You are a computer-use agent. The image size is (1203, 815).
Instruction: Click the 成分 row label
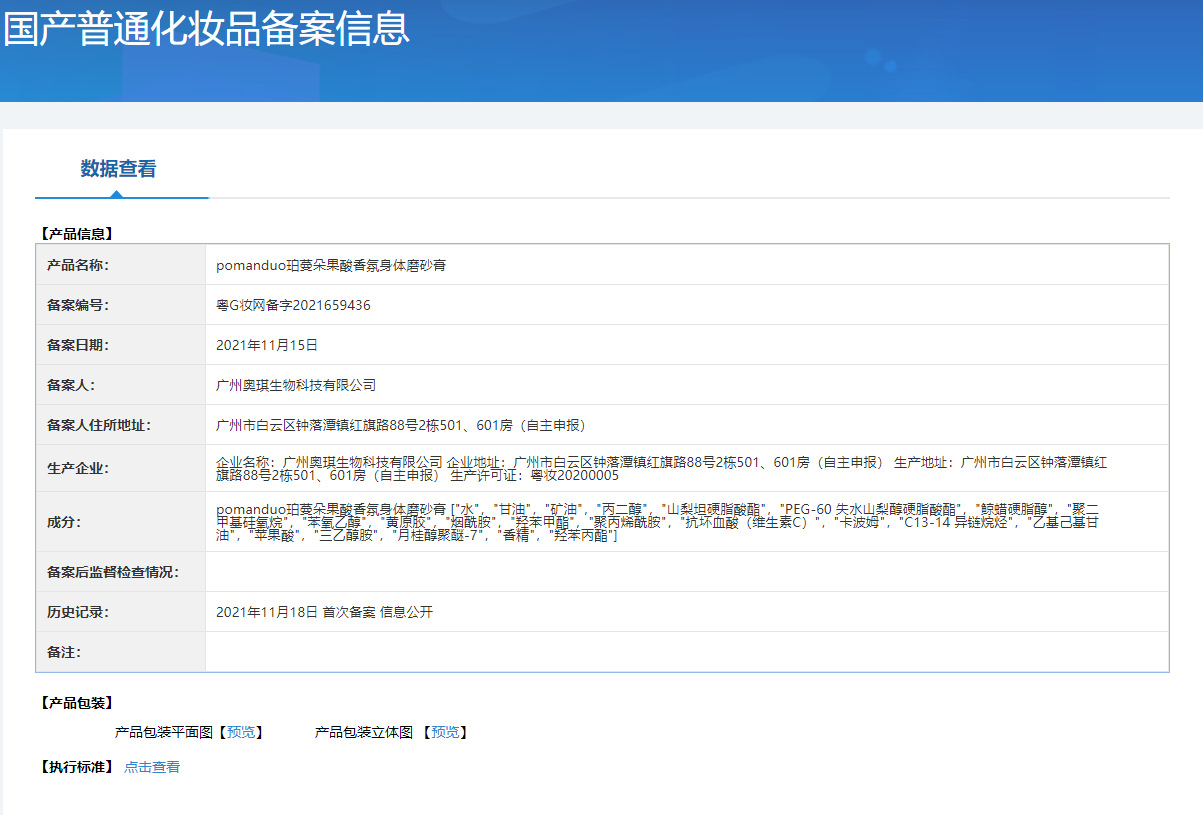coord(64,522)
